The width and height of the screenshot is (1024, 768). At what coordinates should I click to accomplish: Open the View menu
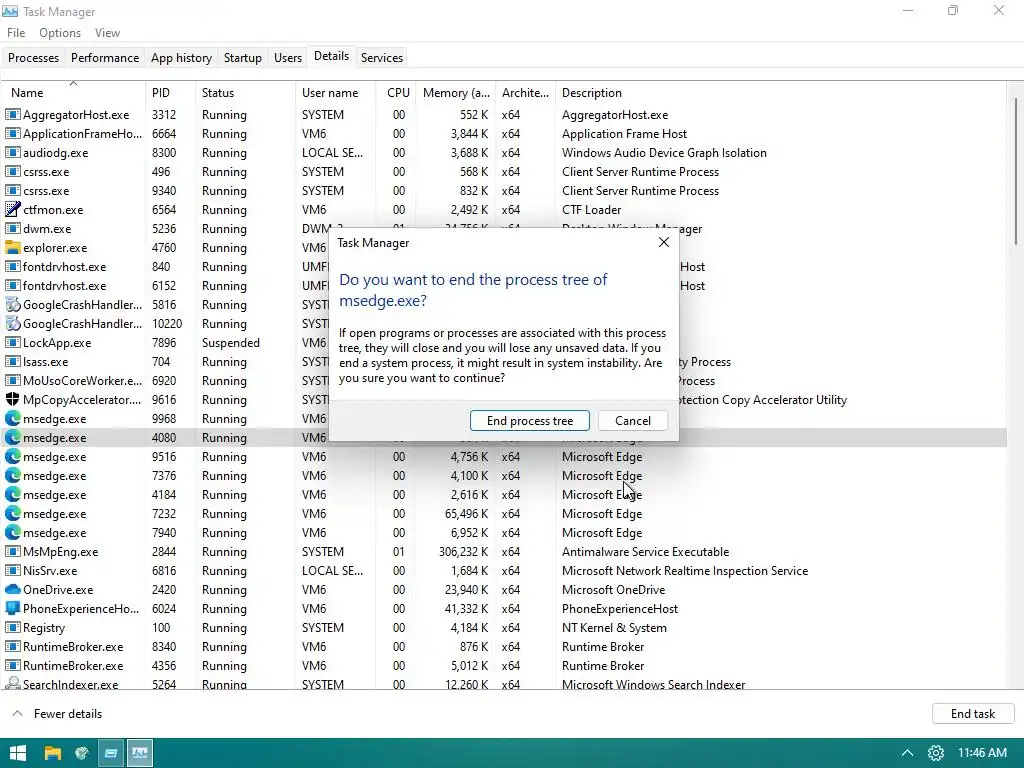107,33
